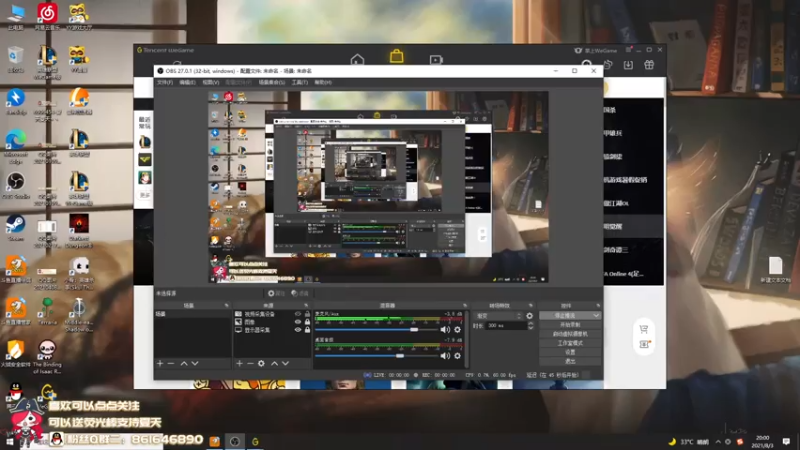The image size is (800, 450).
Task: Toggle lock on 视频采集设备 source
Action: 307,314
